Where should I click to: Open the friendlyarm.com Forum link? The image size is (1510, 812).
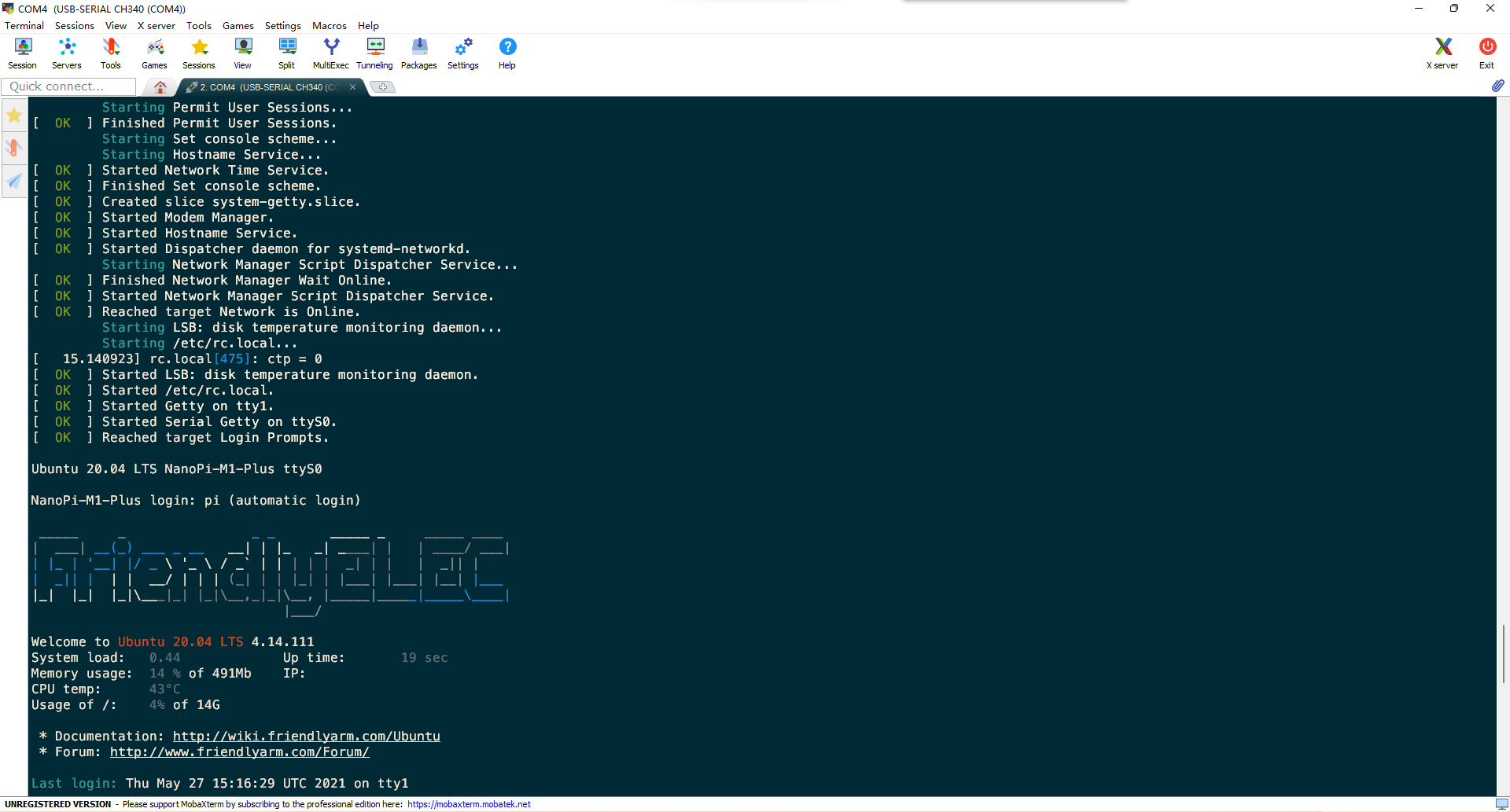[x=240, y=752]
